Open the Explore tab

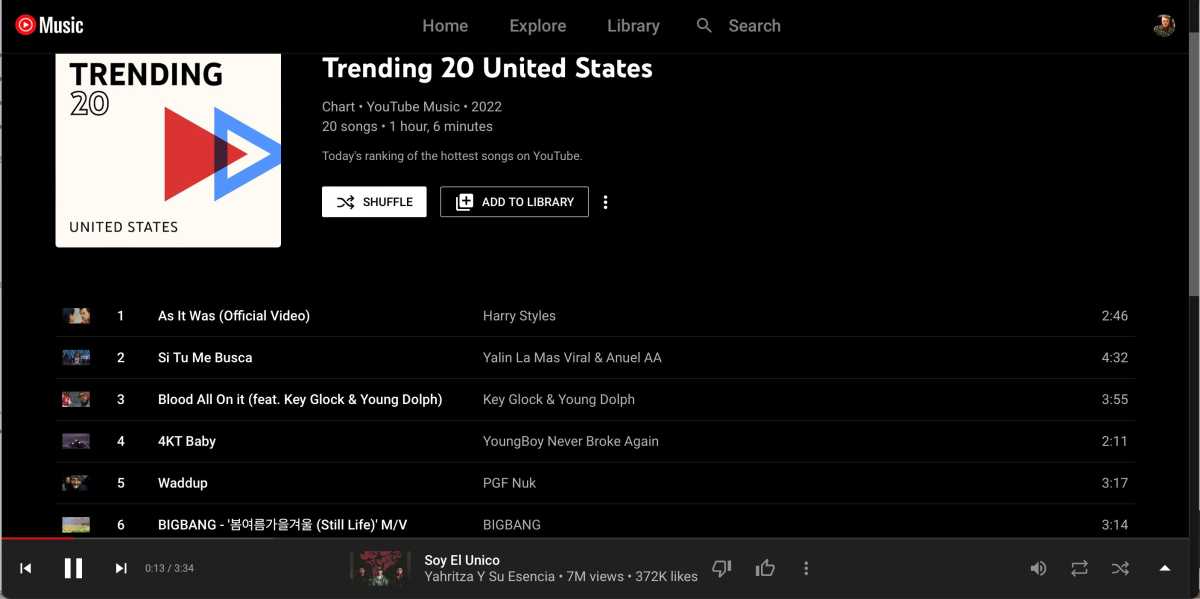coord(537,26)
